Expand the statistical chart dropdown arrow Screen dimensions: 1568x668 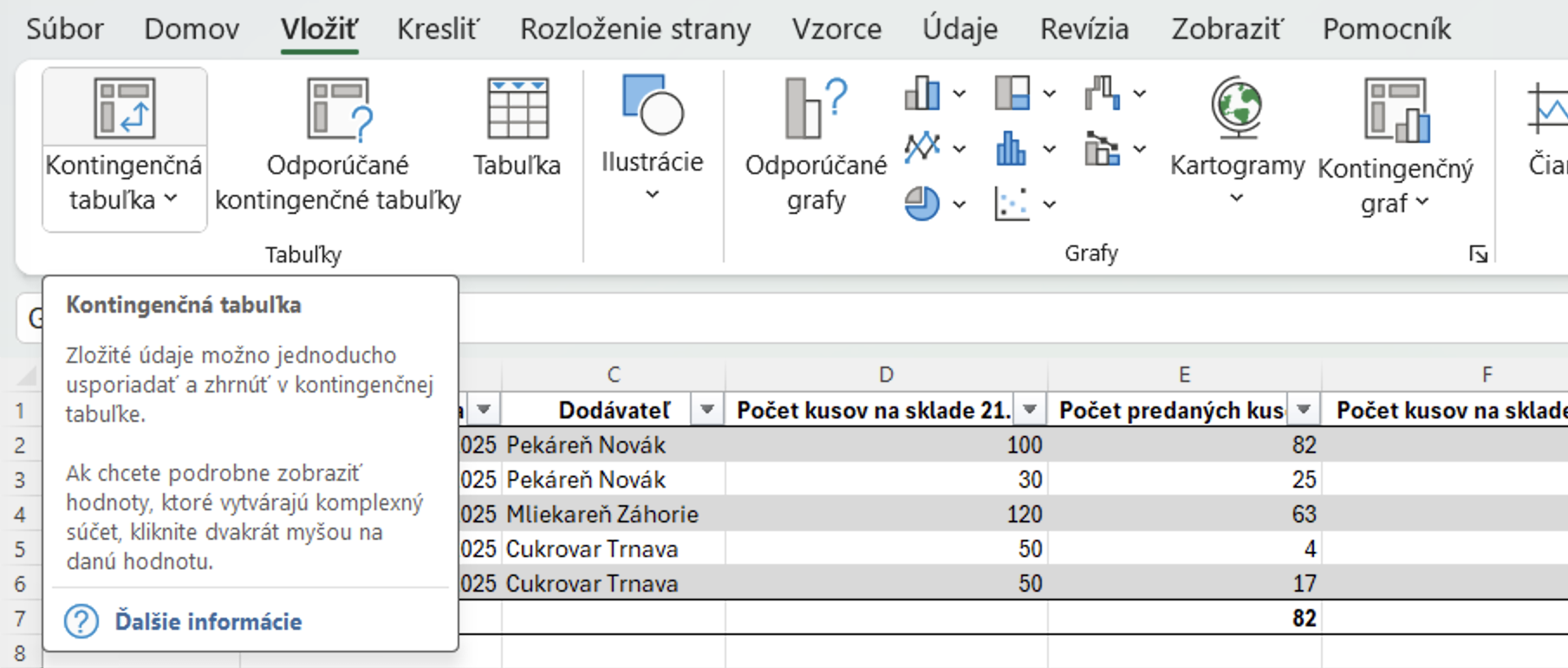1049,149
